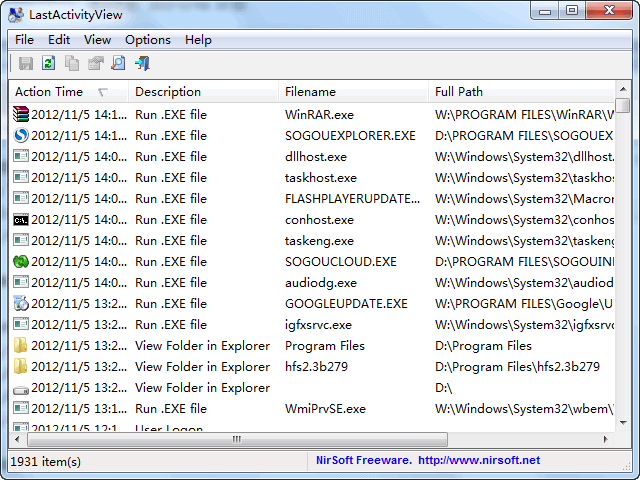Click the horizontal scrollbar thumb

click(x=237, y=439)
